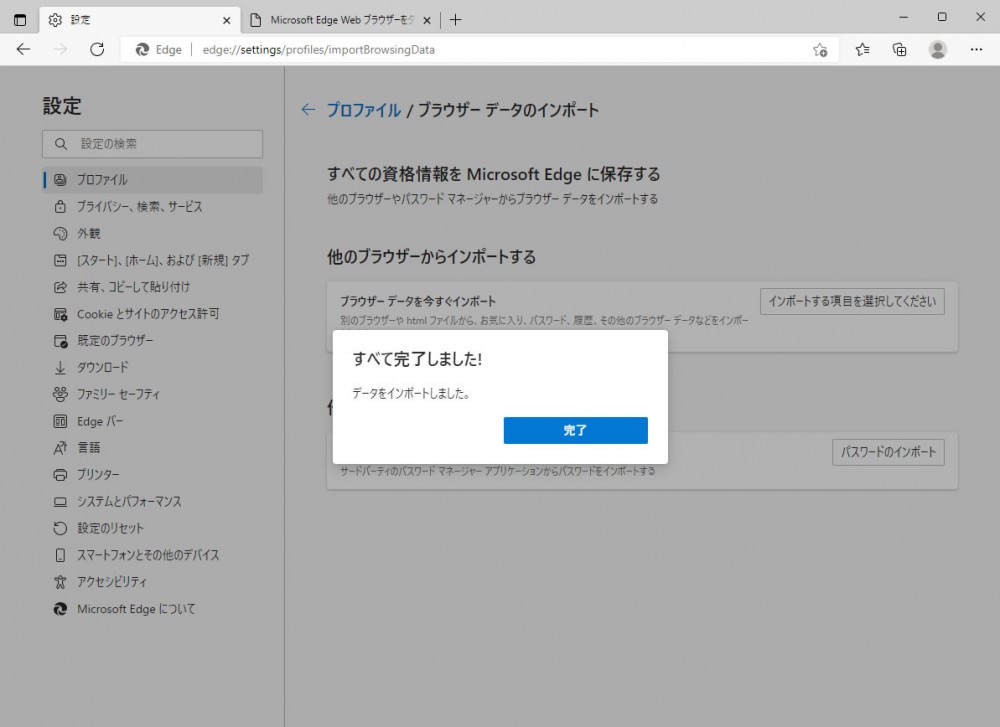
Task: Click the language icon next to 言語
Action: tap(60, 448)
